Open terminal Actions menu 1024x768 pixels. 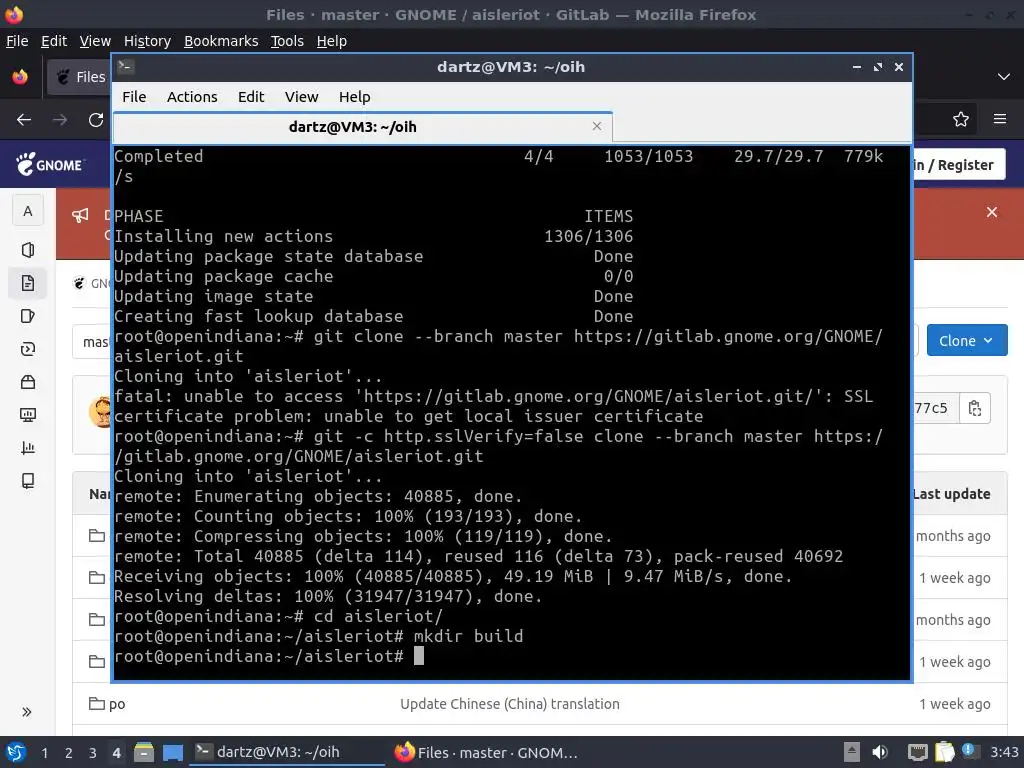click(192, 97)
